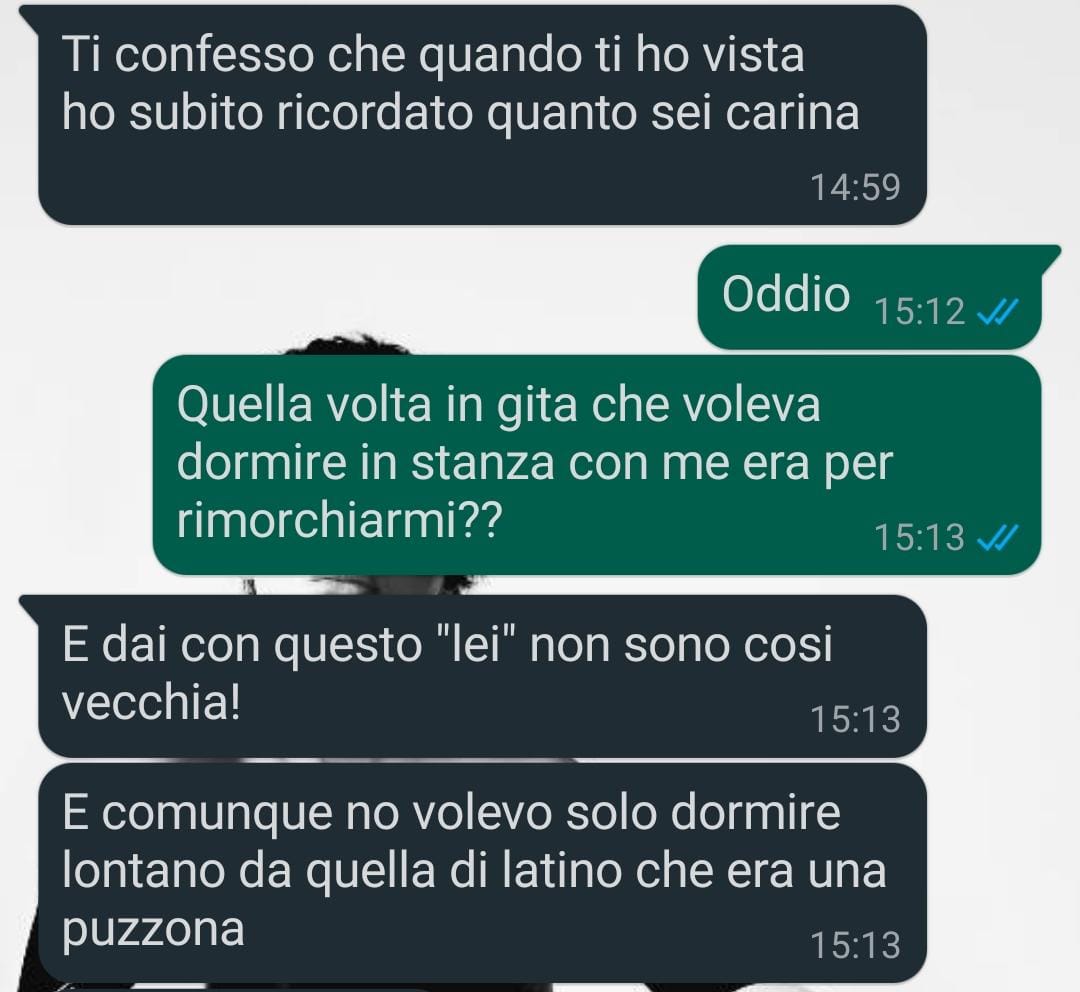Image resolution: width=1080 pixels, height=992 pixels.
Task: Select the Quella volta in gita message
Action: (x=596, y=465)
